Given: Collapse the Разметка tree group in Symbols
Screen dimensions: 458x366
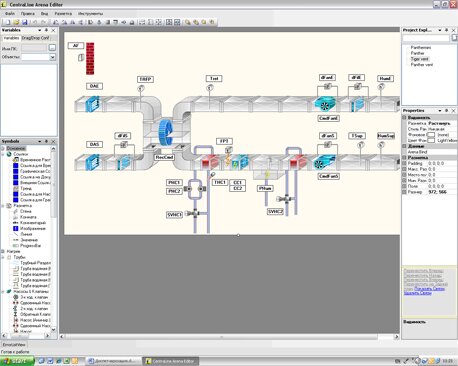Looking at the screenshot, I should 3,206.
